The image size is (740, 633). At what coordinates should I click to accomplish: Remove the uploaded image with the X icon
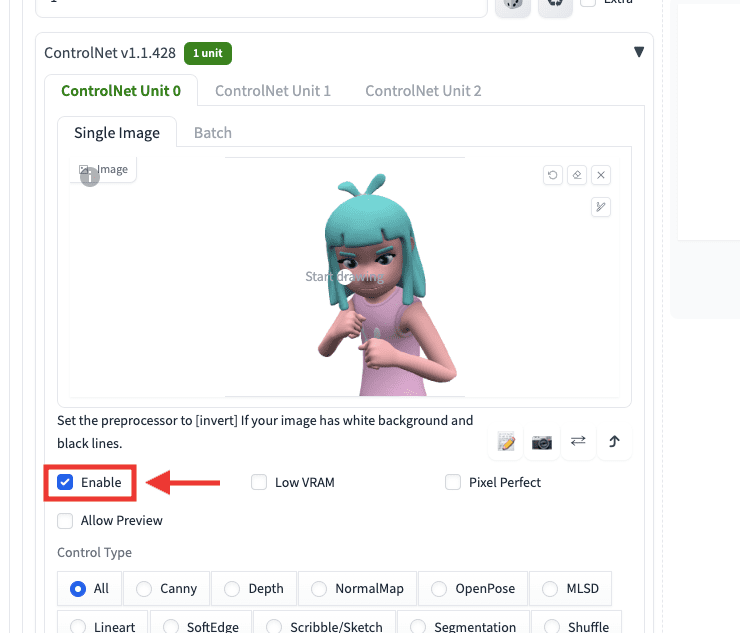click(601, 175)
